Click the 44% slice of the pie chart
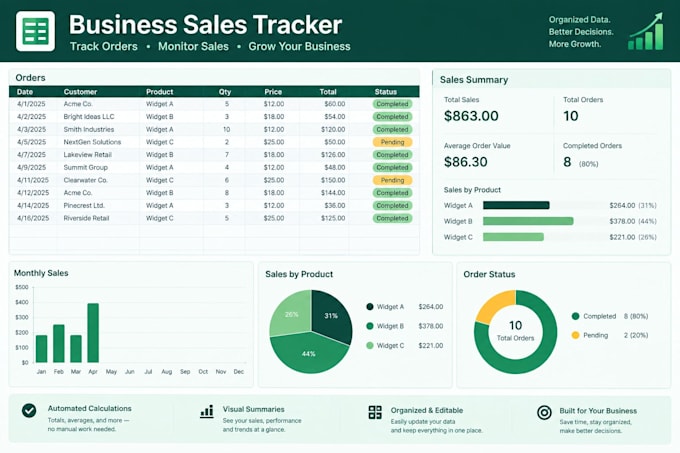Screen dimensions: 680x453 [309, 352]
